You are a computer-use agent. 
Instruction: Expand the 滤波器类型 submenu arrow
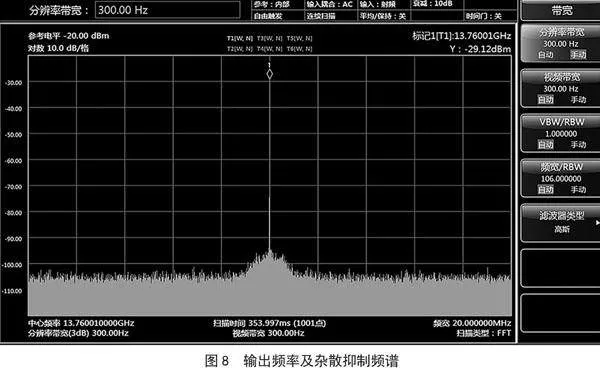click(x=597, y=222)
